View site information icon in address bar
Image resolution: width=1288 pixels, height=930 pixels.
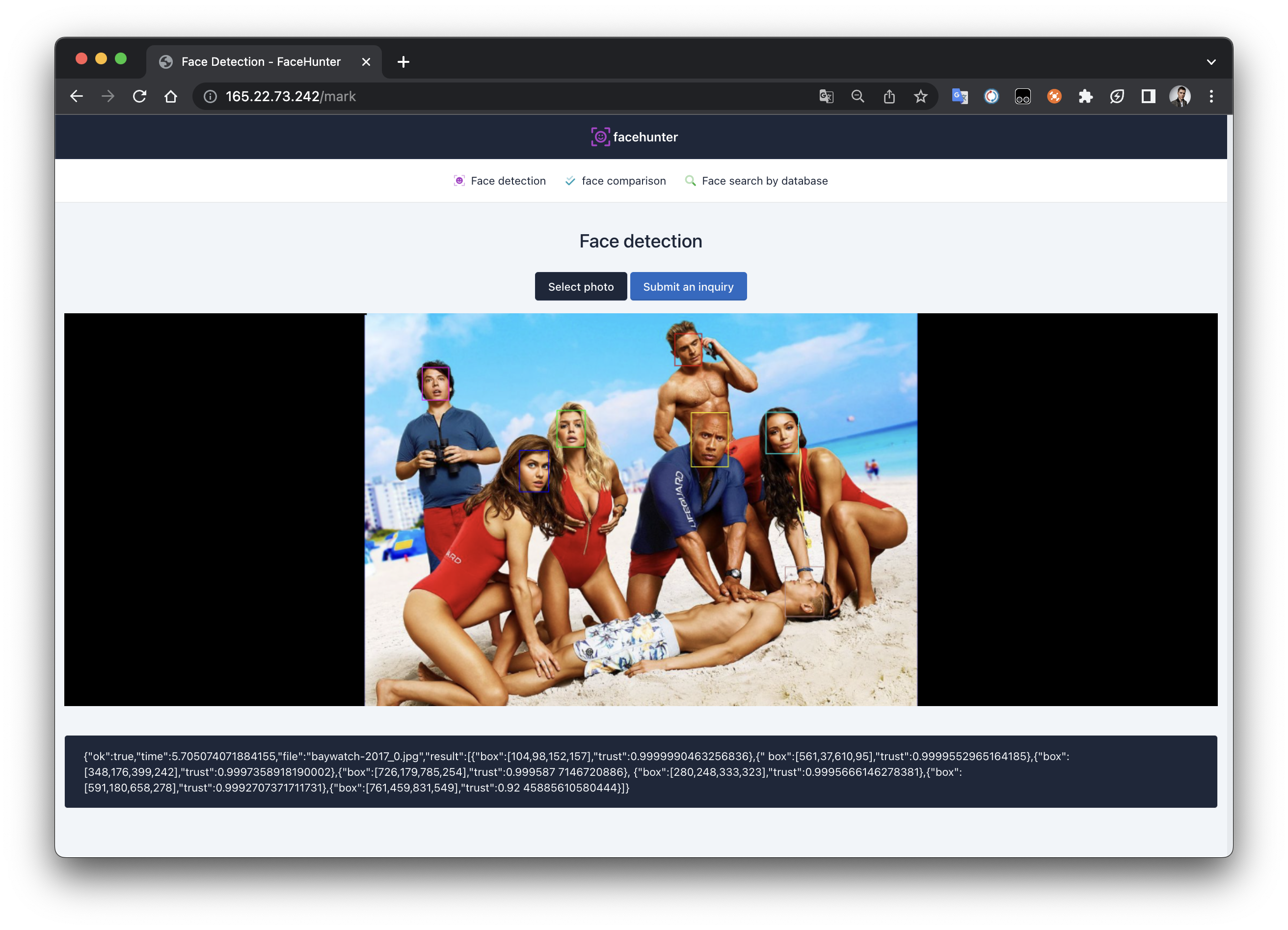click(210, 97)
